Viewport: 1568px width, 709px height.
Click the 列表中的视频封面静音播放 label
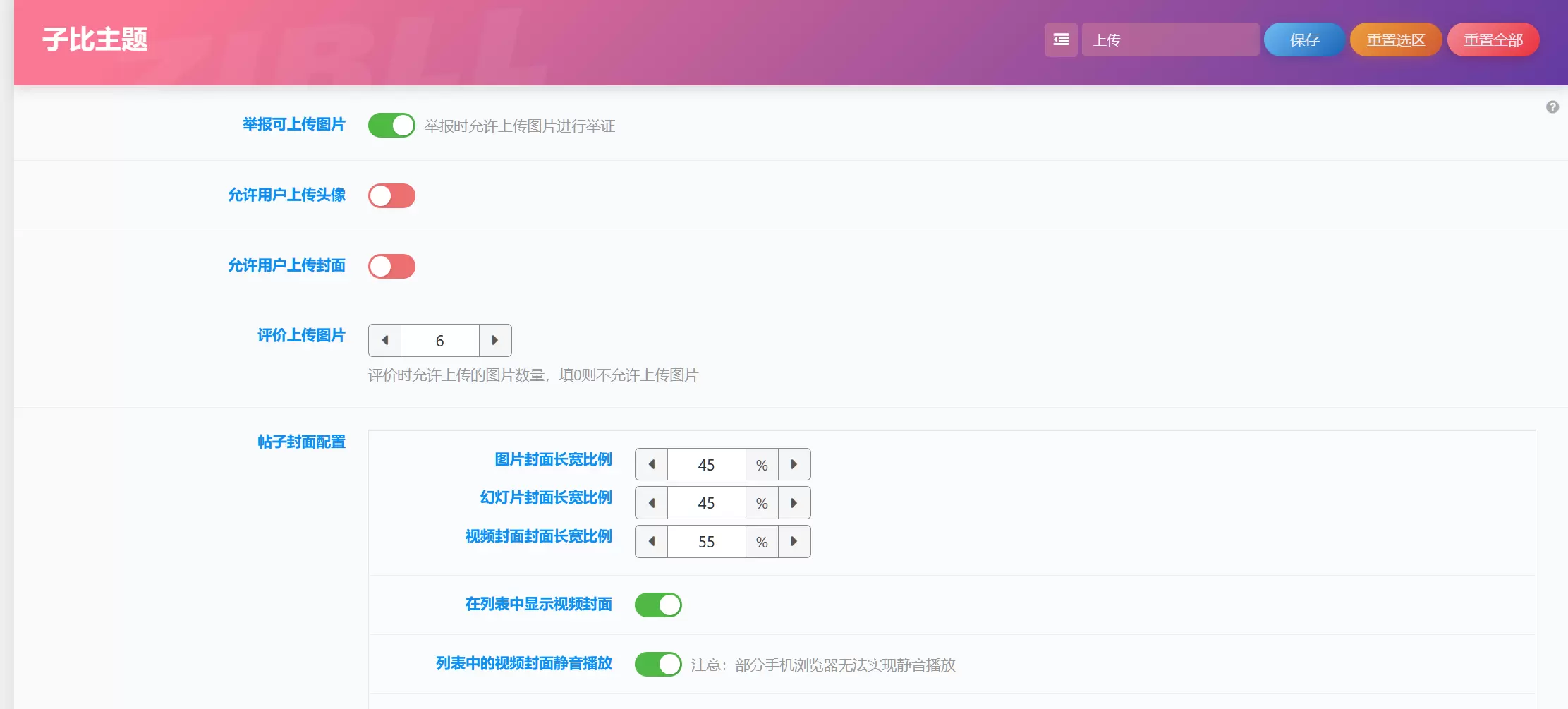click(x=524, y=664)
